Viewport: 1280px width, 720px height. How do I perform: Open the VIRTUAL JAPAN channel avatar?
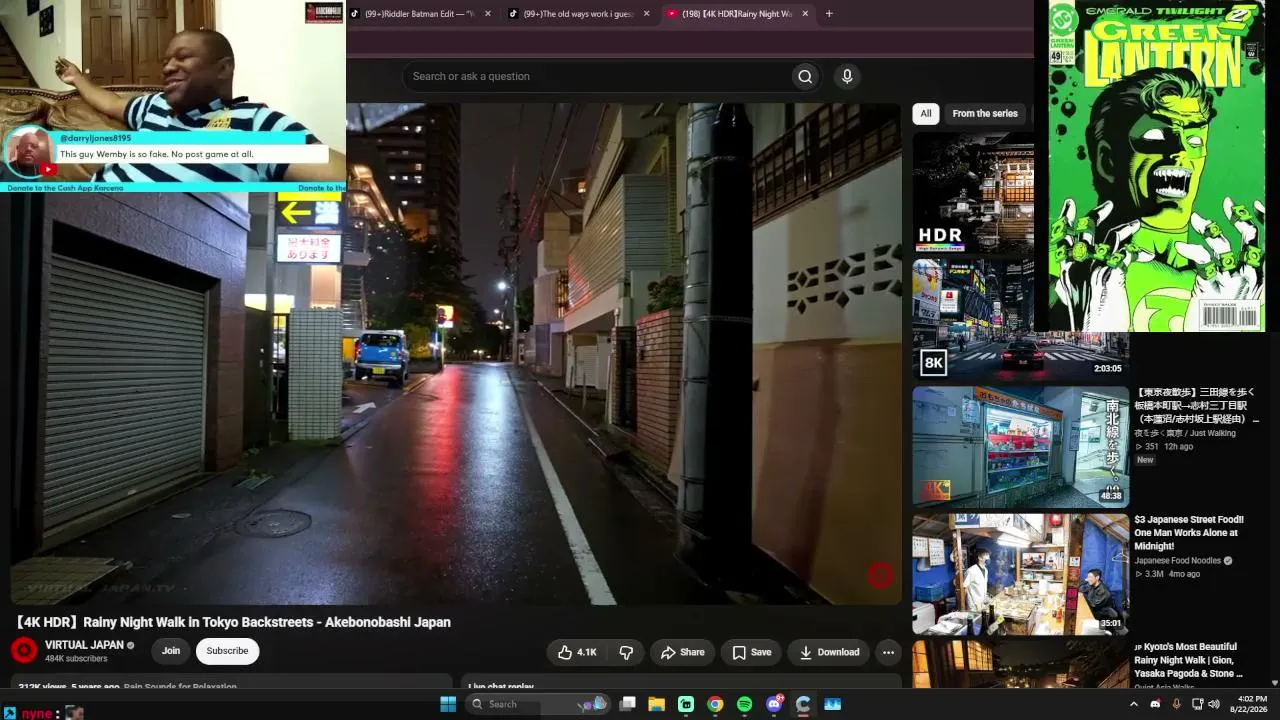24,651
